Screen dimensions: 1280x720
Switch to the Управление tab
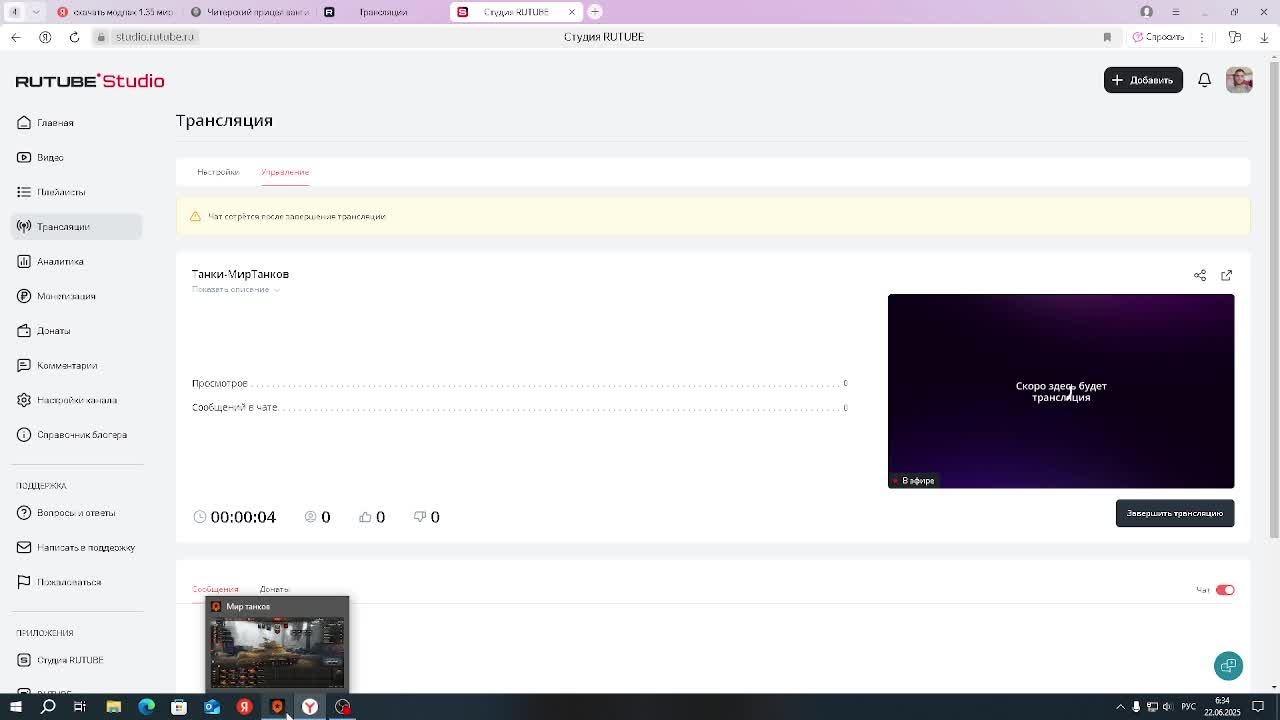tap(285, 172)
